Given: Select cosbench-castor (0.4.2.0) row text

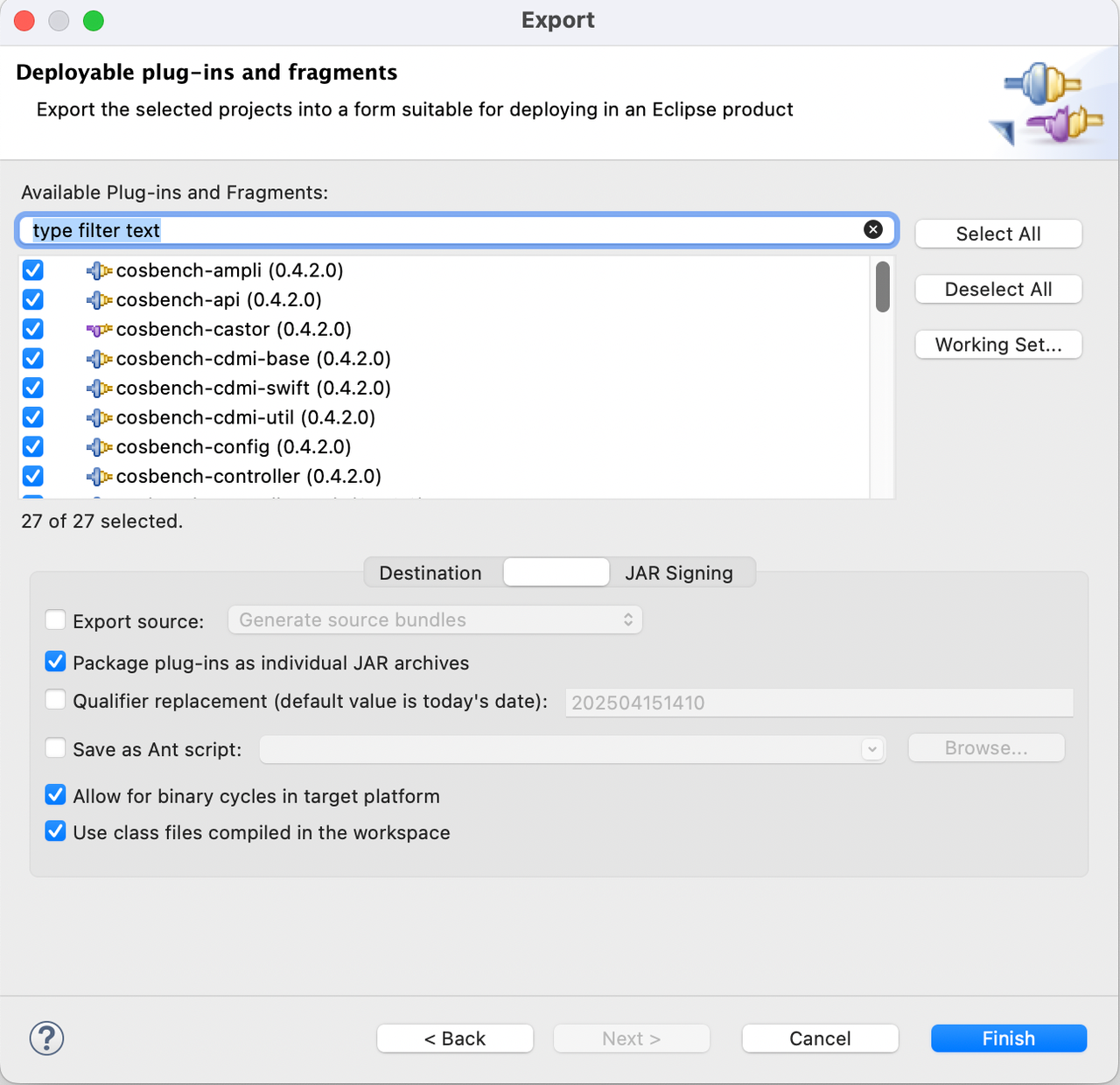Looking at the screenshot, I should [x=234, y=329].
